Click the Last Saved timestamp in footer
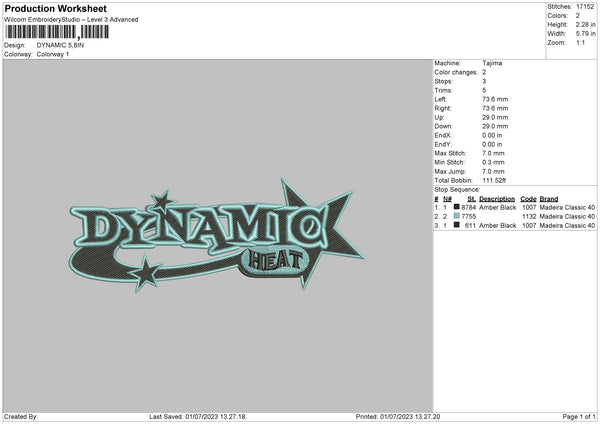 197,416
